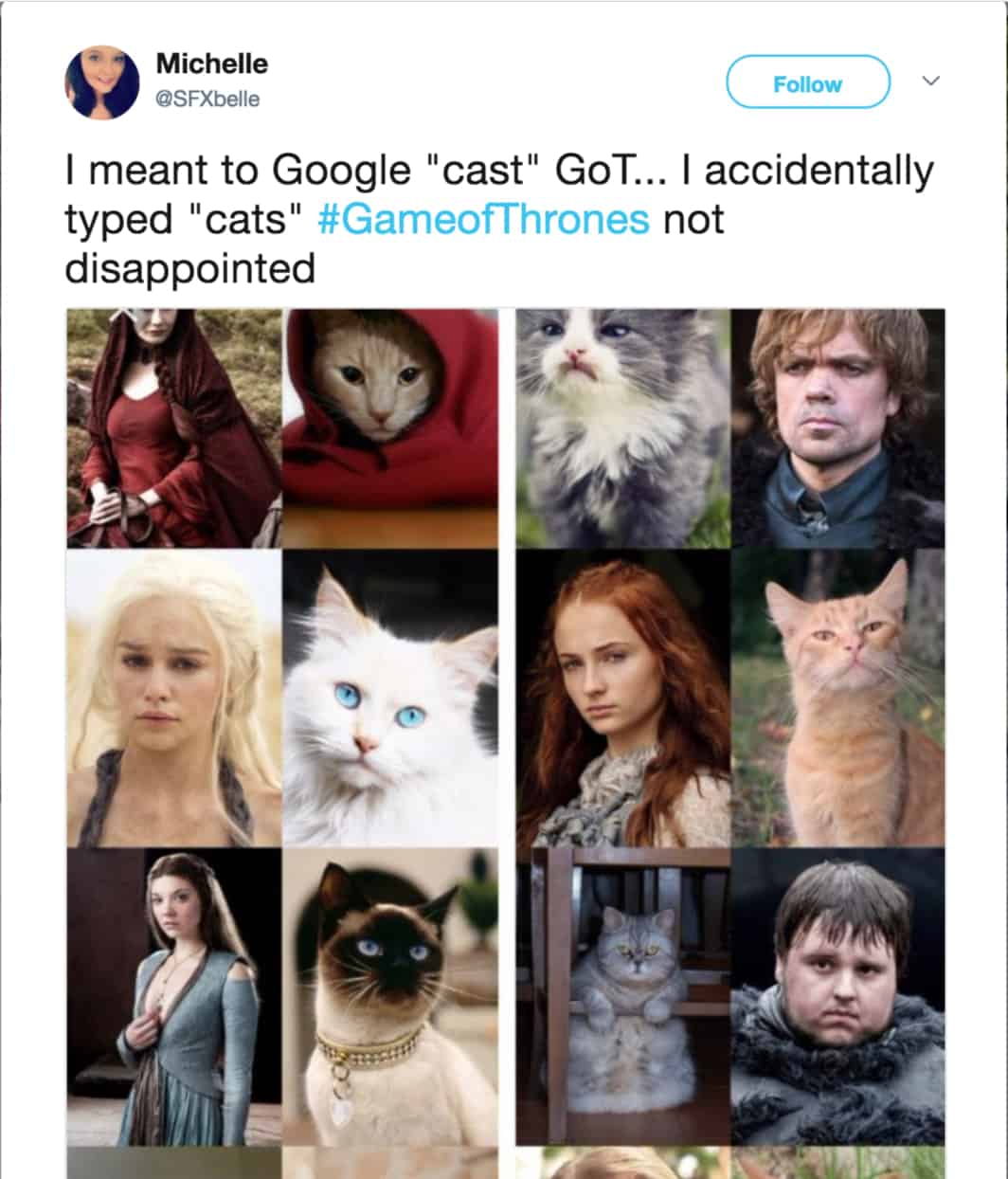This screenshot has height=1179, width=1008.
Task: View the gray cat leaning on chair
Action: pos(623,996)
